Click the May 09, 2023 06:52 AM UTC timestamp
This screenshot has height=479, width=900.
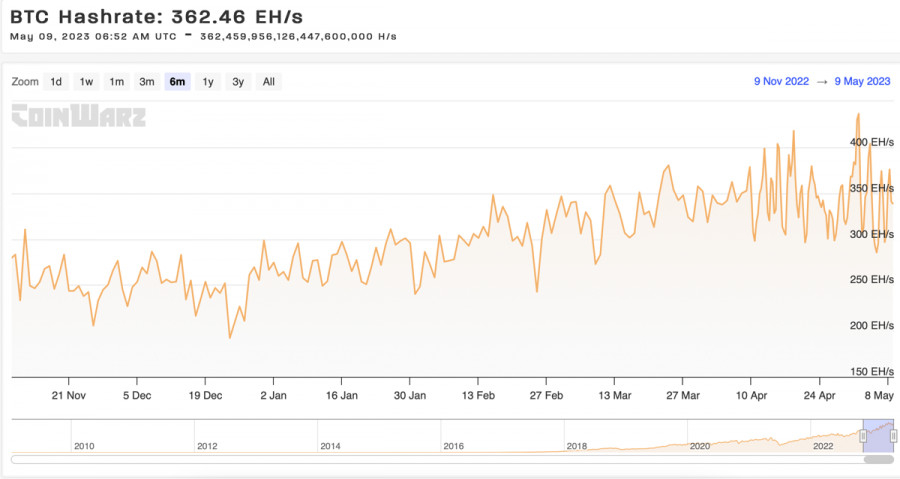tap(93, 36)
